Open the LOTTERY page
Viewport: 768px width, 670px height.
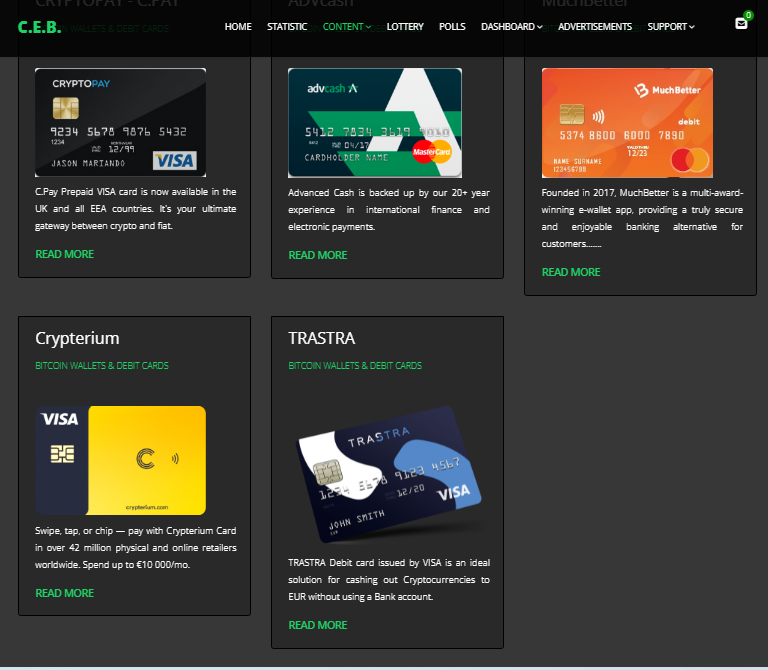(405, 27)
